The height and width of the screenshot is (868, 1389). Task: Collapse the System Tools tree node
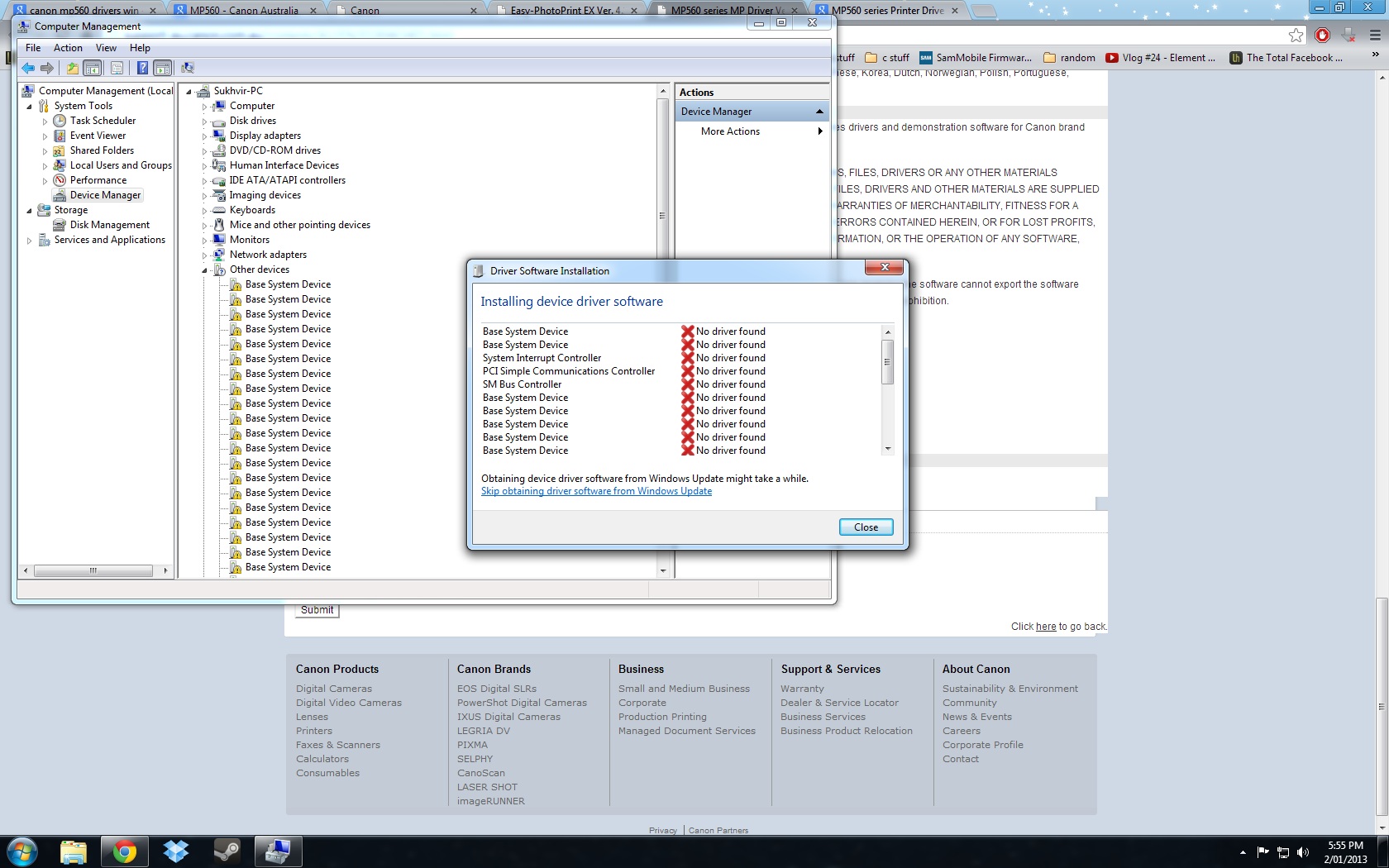[x=29, y=106]
